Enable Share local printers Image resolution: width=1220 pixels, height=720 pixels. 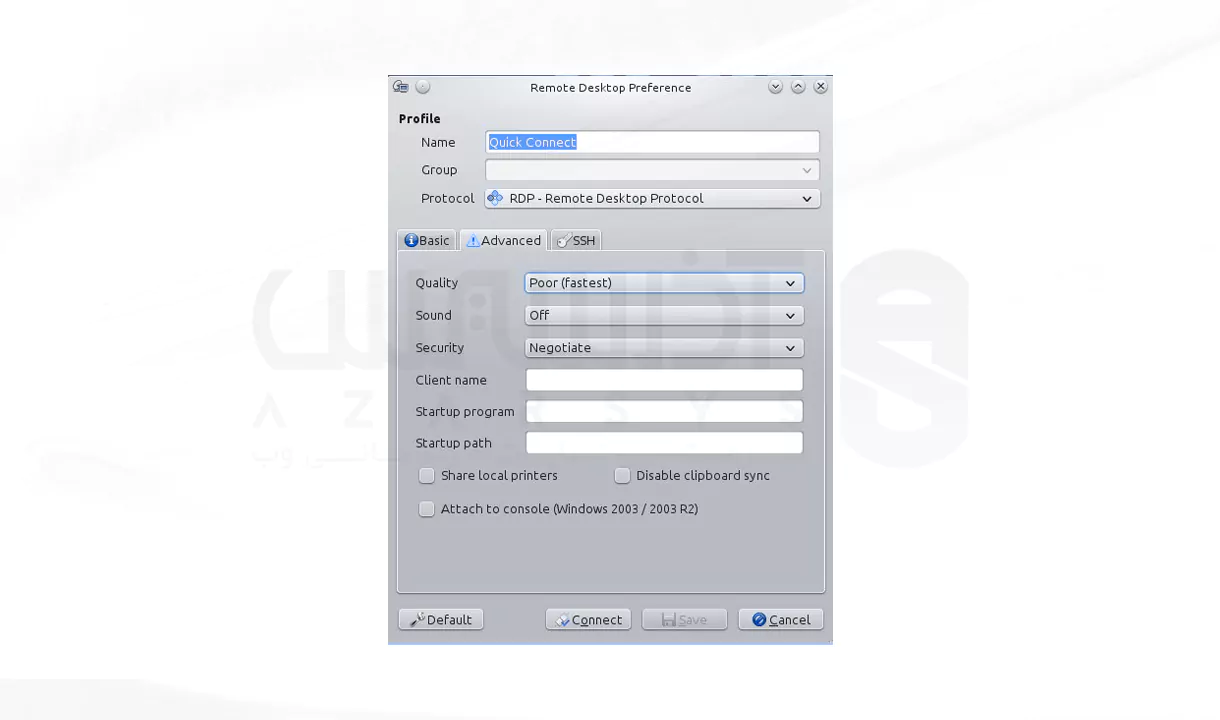427,475
